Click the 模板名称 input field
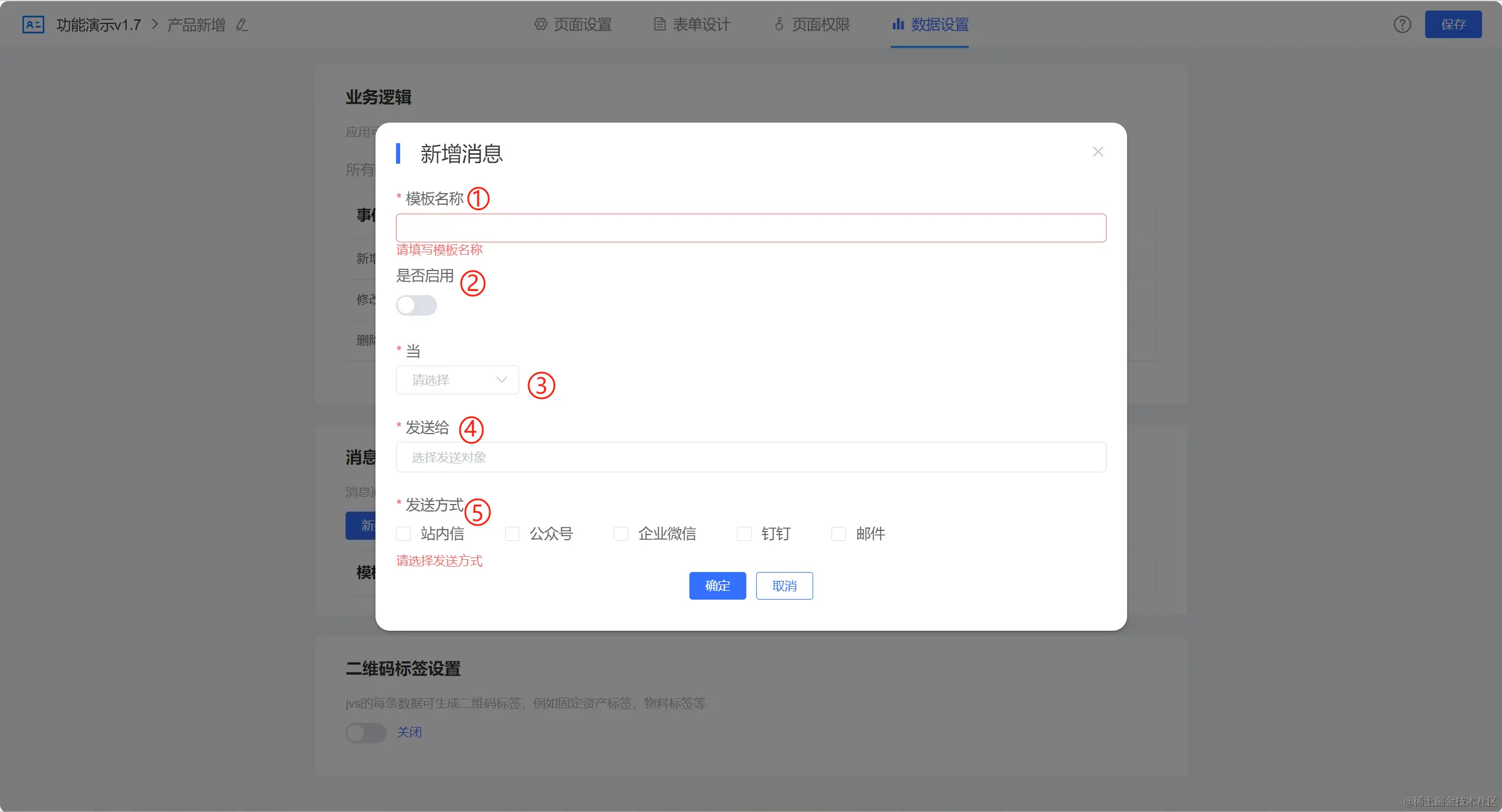The image size is (1502, 812). [x=751, y=228]
